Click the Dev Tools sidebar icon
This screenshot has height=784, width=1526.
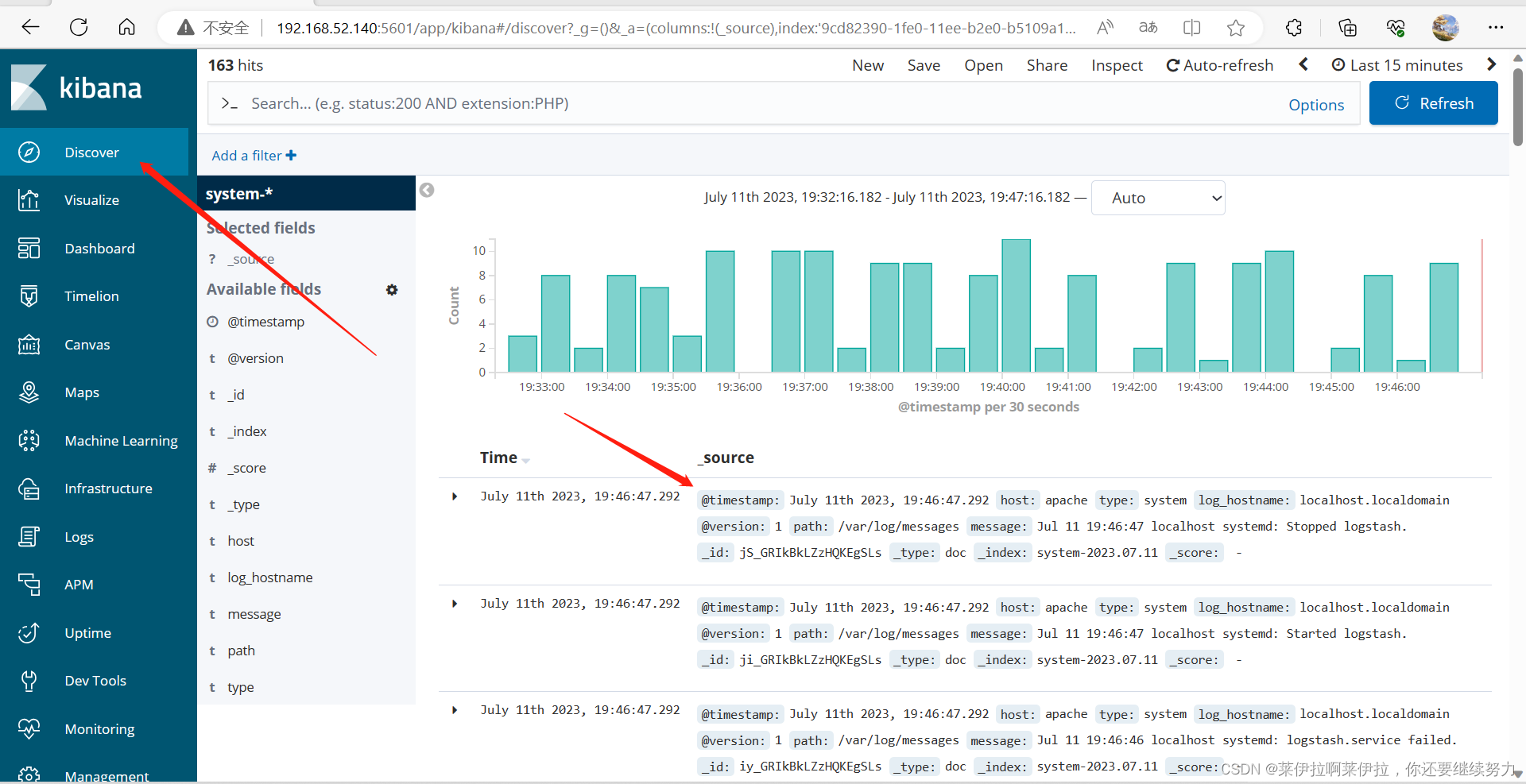click(x=29, y=681)
